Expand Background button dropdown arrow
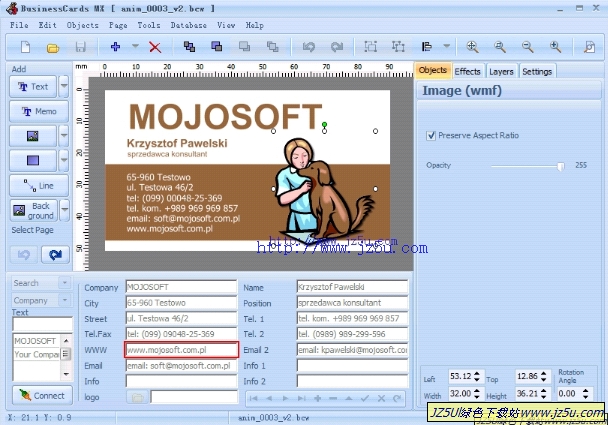Image resolution: width=608 pixels, height=425 pixels. pos(64,210)
